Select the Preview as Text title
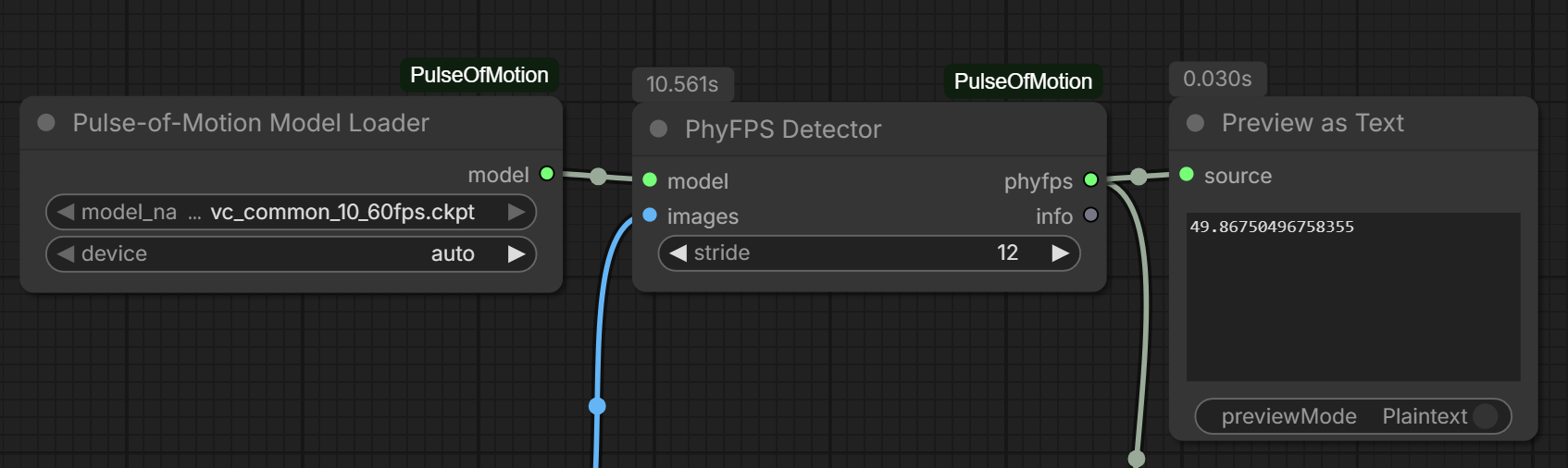 coord(1313,123)
